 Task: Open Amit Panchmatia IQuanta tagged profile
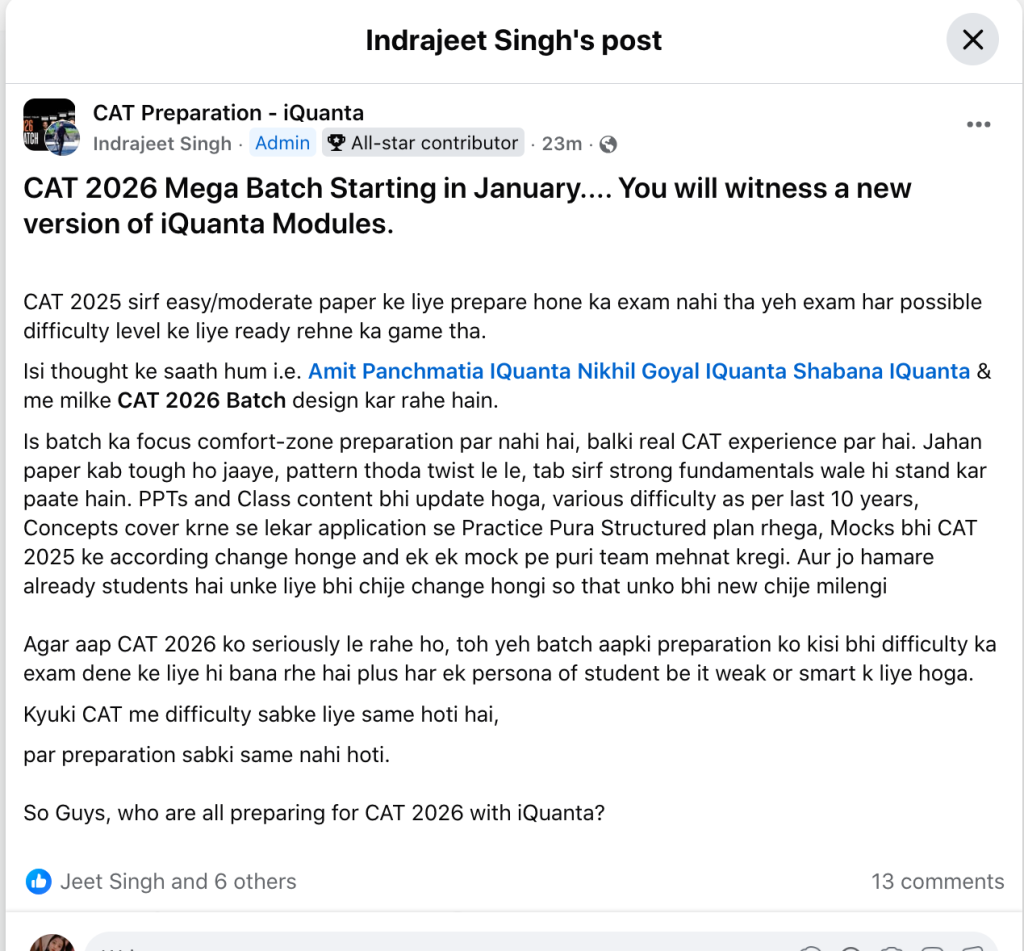click(x=440, y=372)
